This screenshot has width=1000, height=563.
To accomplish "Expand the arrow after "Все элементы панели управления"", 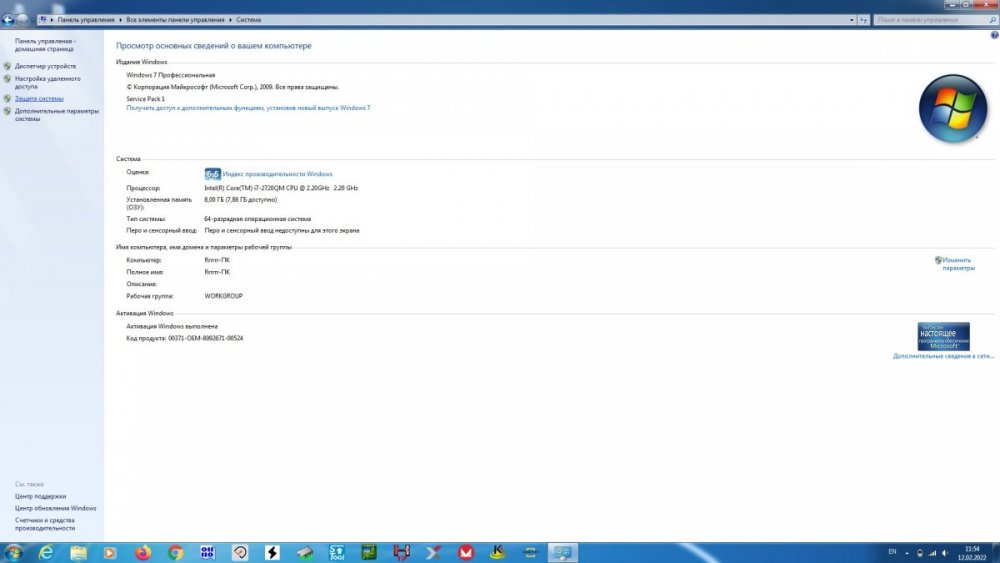I will click(x=230, y=20).
